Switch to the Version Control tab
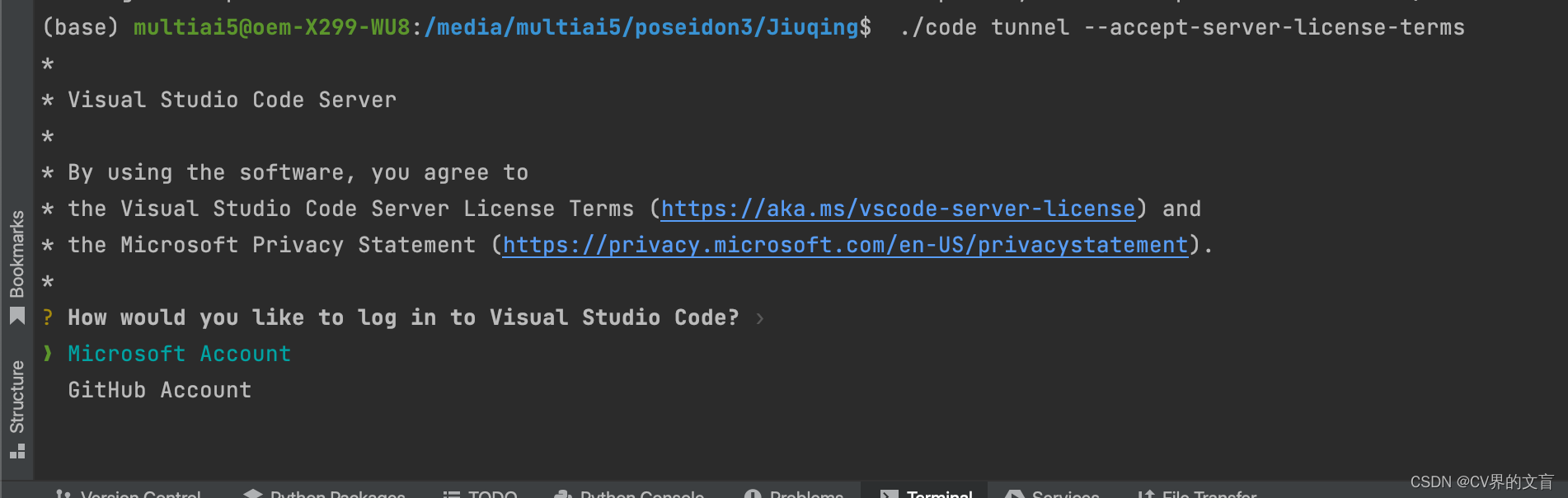This screenshot has height=498, width=1568. (x=129, y=493)
